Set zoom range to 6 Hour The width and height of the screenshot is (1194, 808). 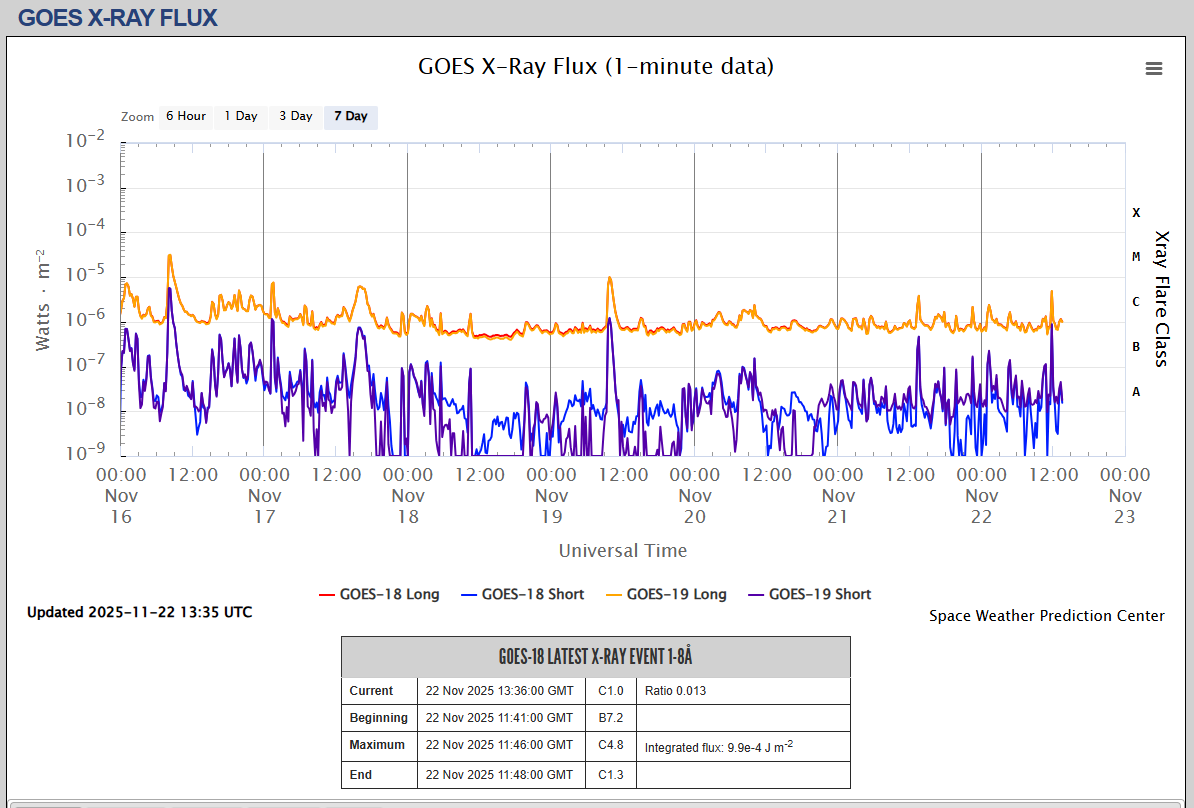tap(185, 116)
